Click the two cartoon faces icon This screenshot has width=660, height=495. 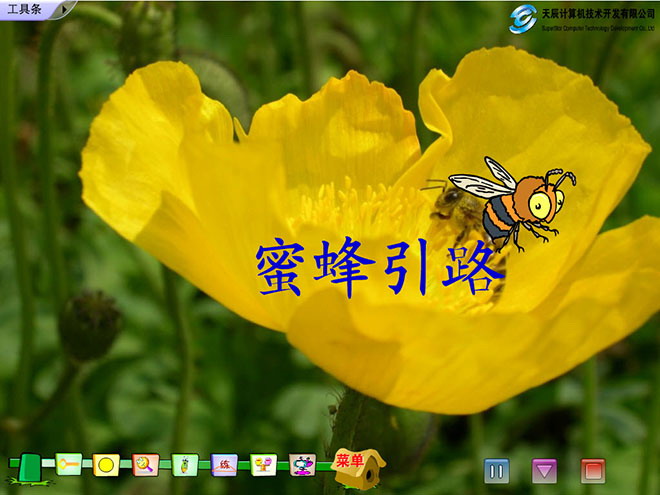pyautogui.click(x=263, y=465)
